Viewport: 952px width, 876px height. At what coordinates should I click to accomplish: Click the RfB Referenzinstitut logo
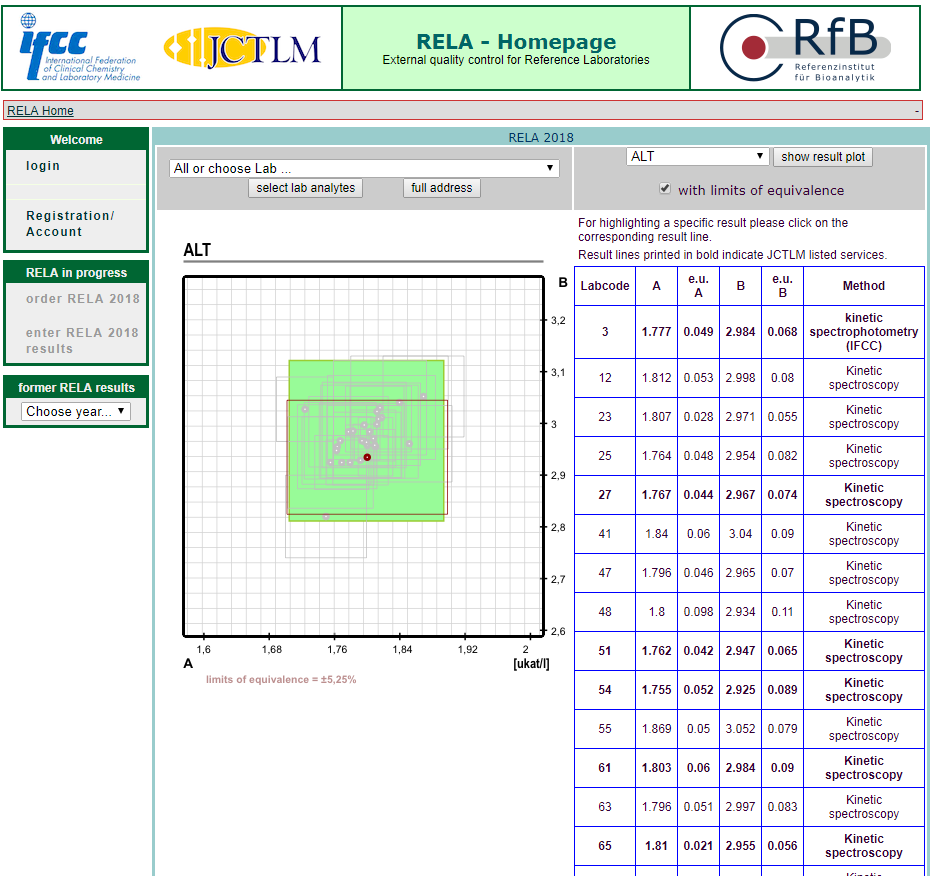pos(806,48)
